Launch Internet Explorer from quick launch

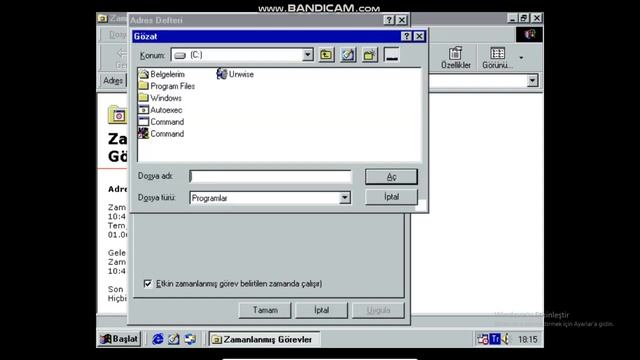pyautogui.click(x=158, y=339)
